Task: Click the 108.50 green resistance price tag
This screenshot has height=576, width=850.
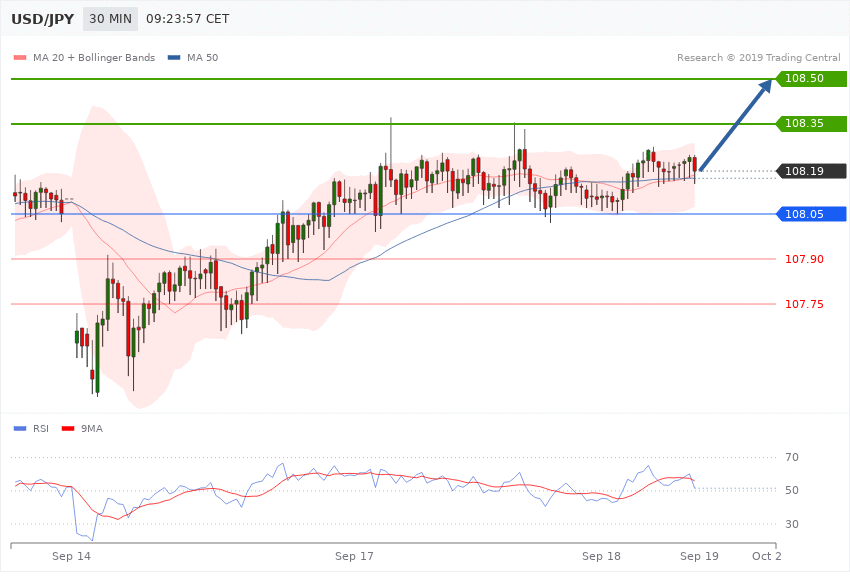Action: 811,79
